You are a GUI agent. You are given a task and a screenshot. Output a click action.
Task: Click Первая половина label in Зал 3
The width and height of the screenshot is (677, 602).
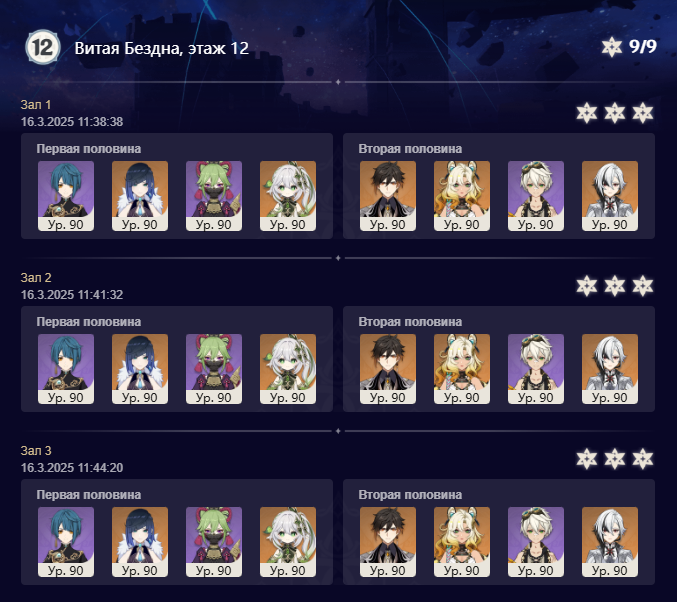[89, 494]
